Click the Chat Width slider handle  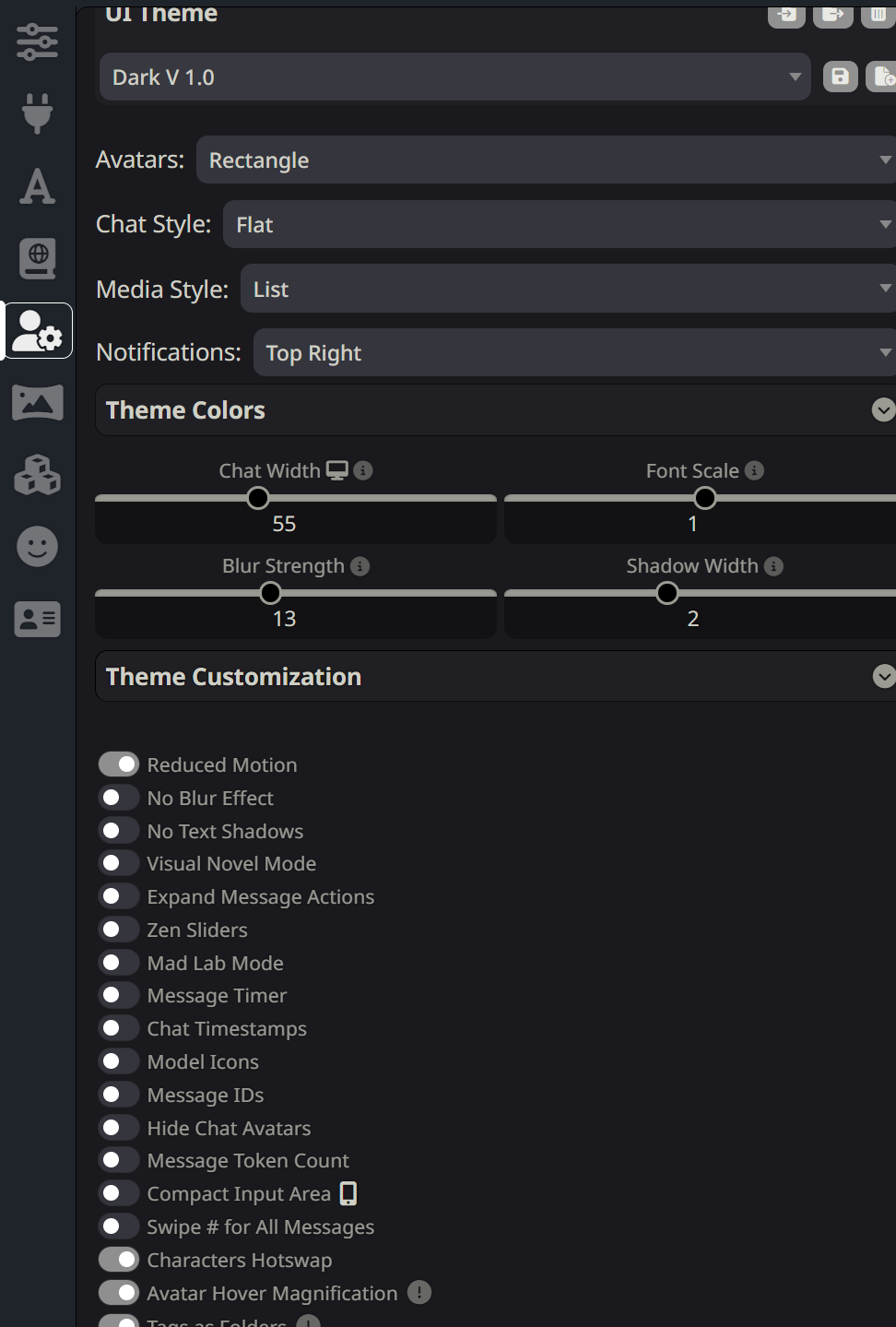[258, 498]
